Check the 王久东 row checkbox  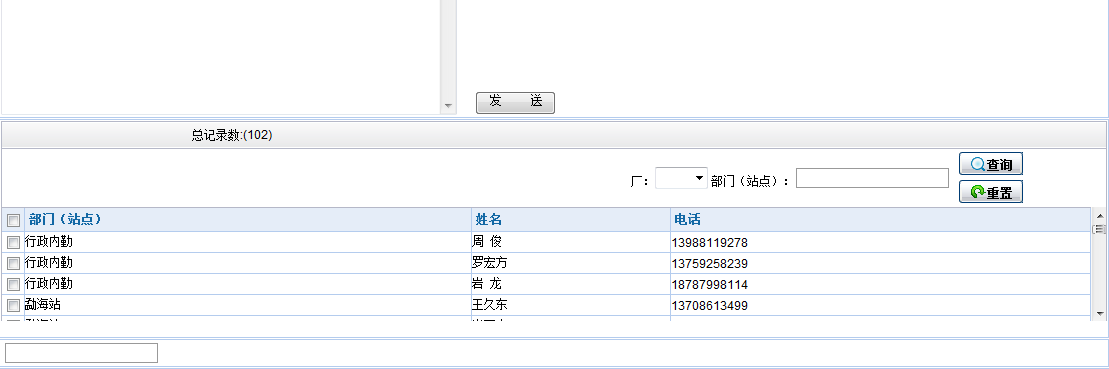13,306
